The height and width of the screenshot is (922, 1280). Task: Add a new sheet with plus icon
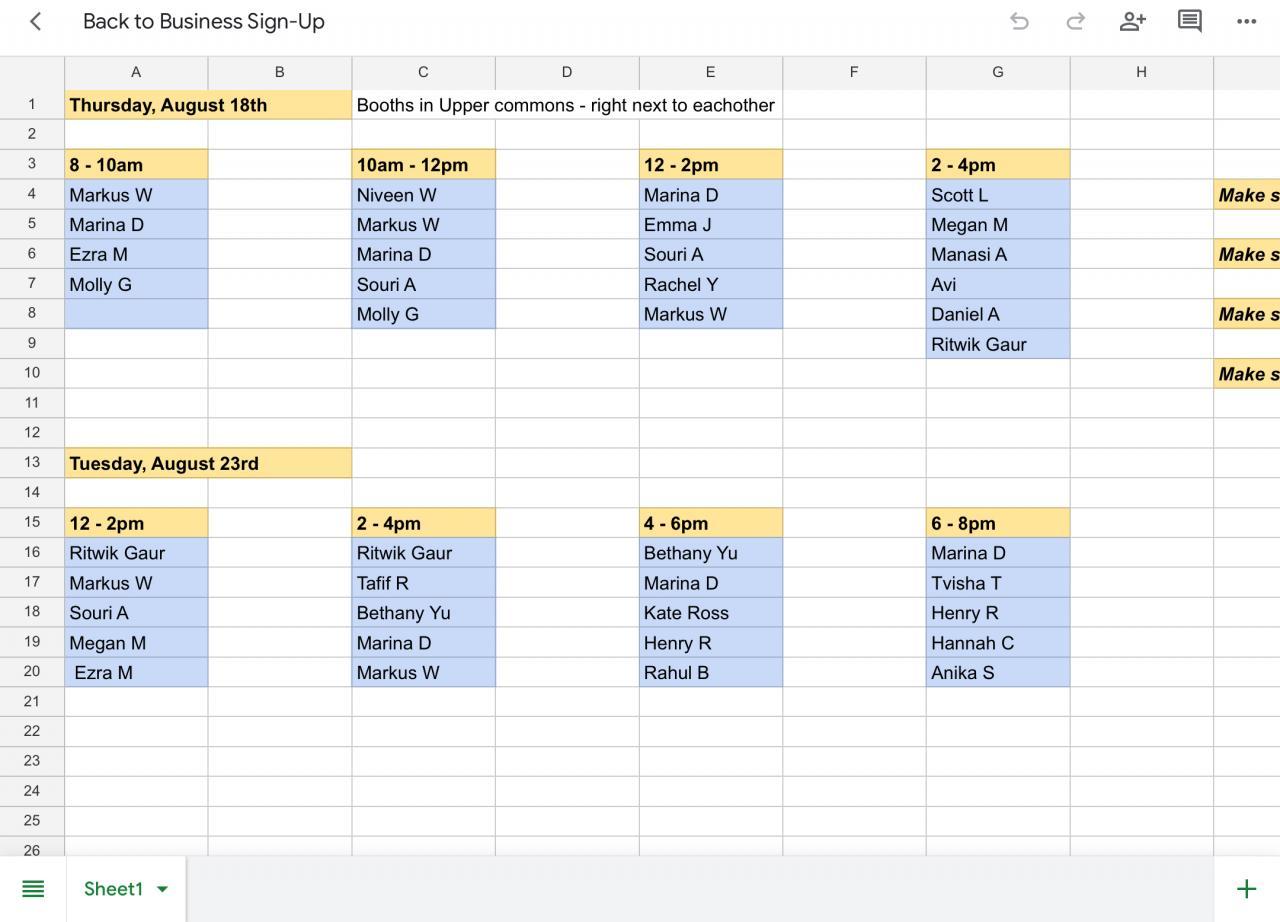(1246, 889)
